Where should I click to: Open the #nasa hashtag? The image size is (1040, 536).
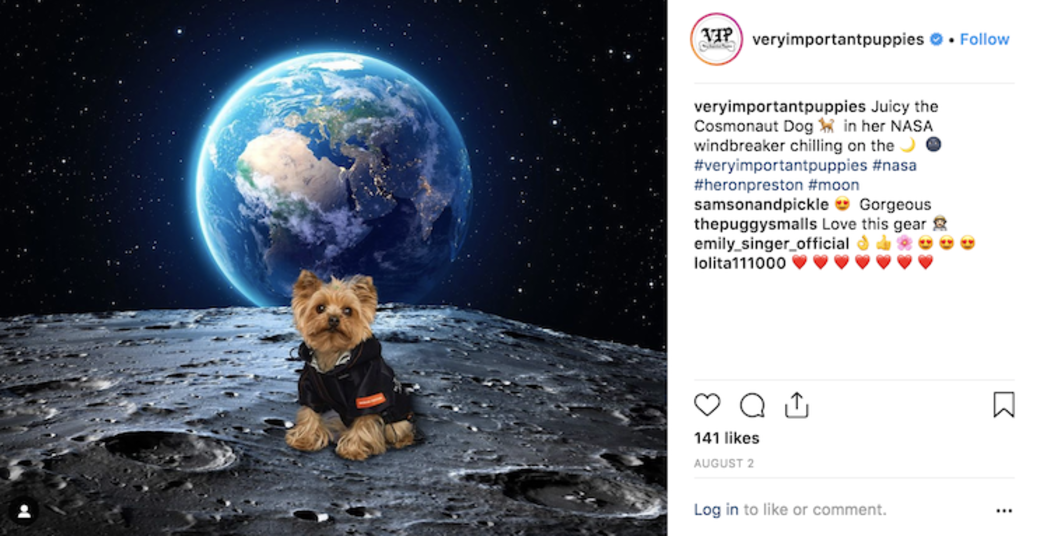click(895, 165)
